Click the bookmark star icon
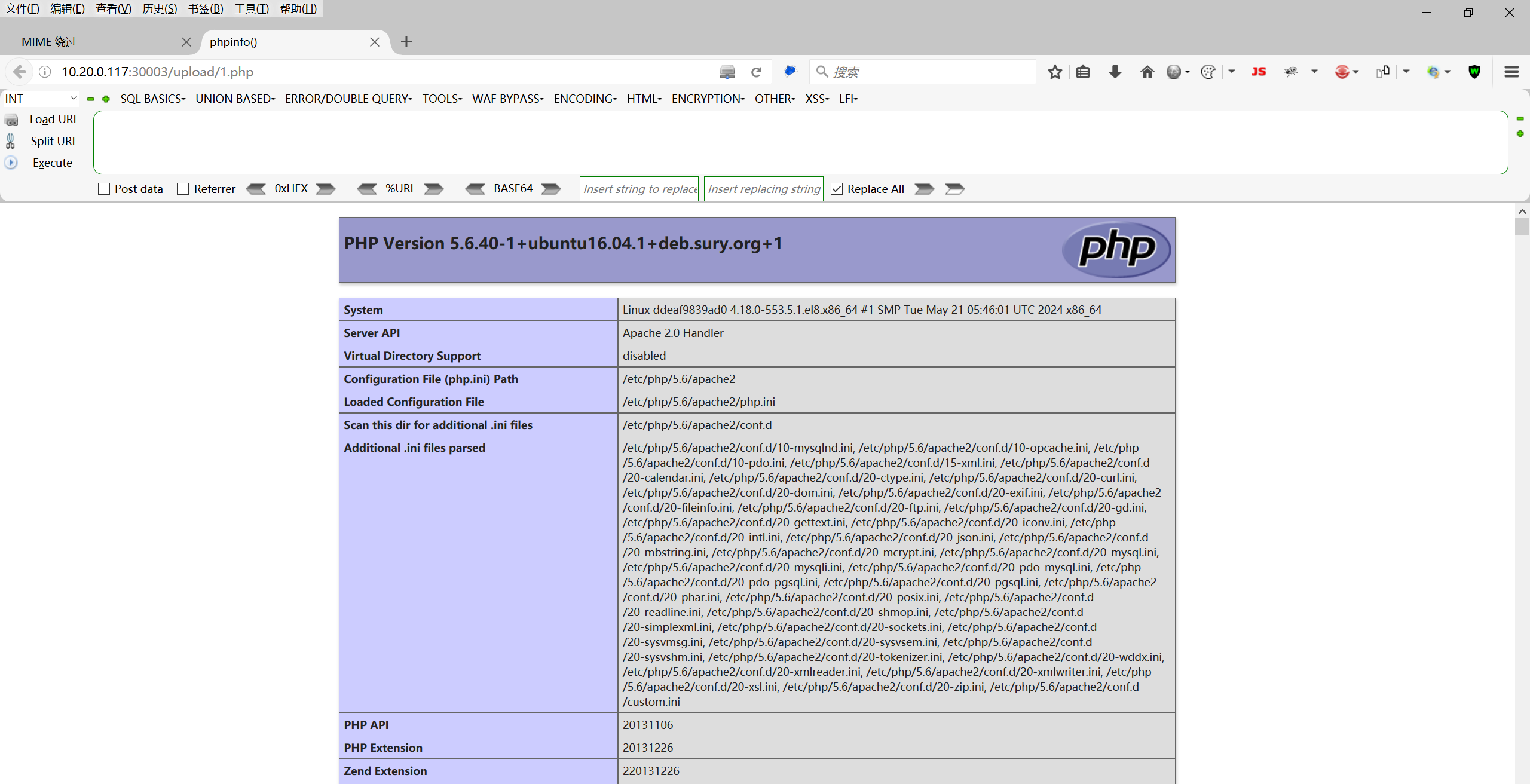 1055,72
